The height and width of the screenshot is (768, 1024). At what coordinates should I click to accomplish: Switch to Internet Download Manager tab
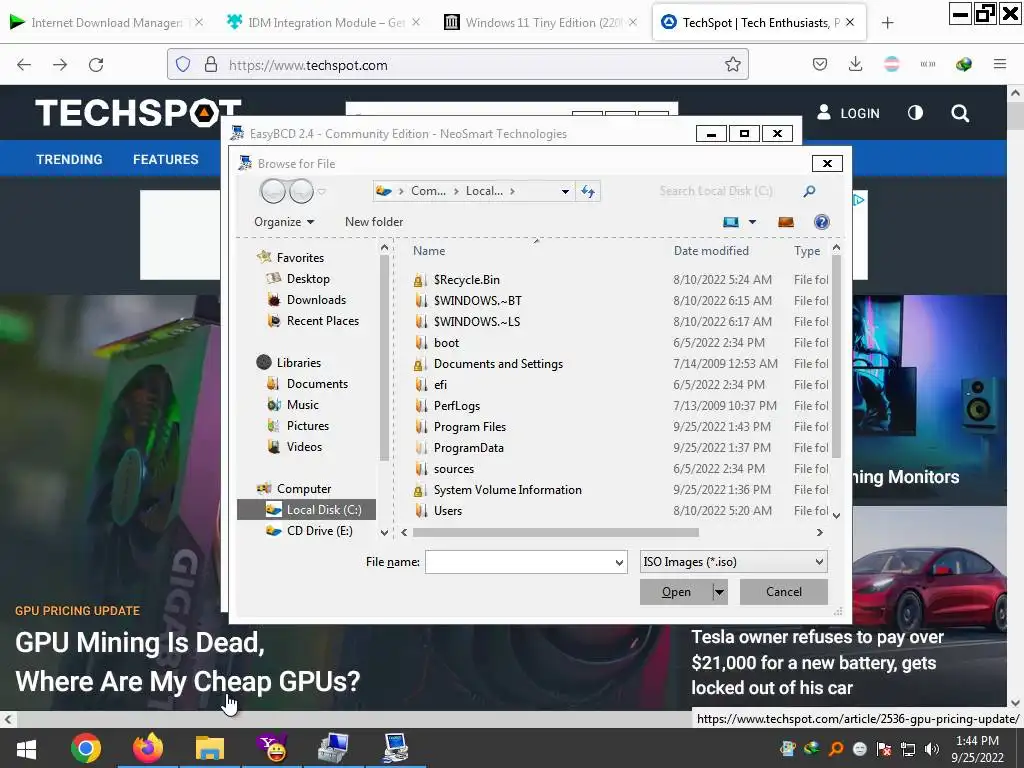[106, 23]
